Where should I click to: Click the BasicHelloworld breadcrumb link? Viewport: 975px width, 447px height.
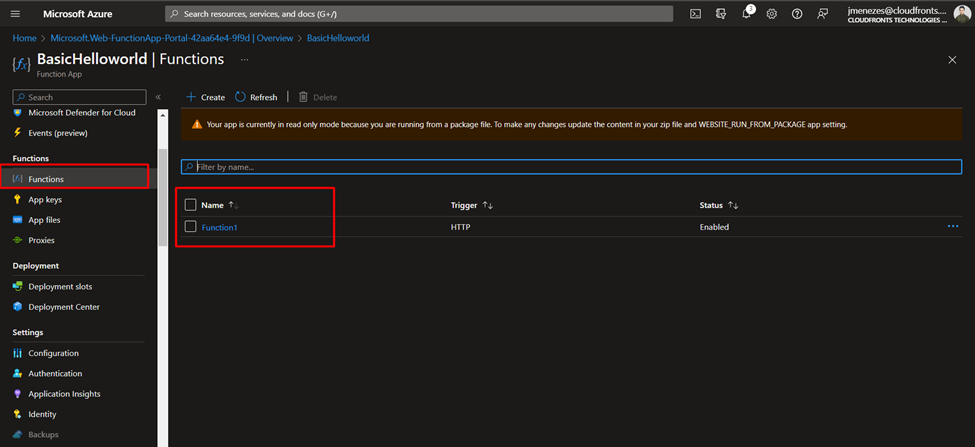tap(338, 38)
